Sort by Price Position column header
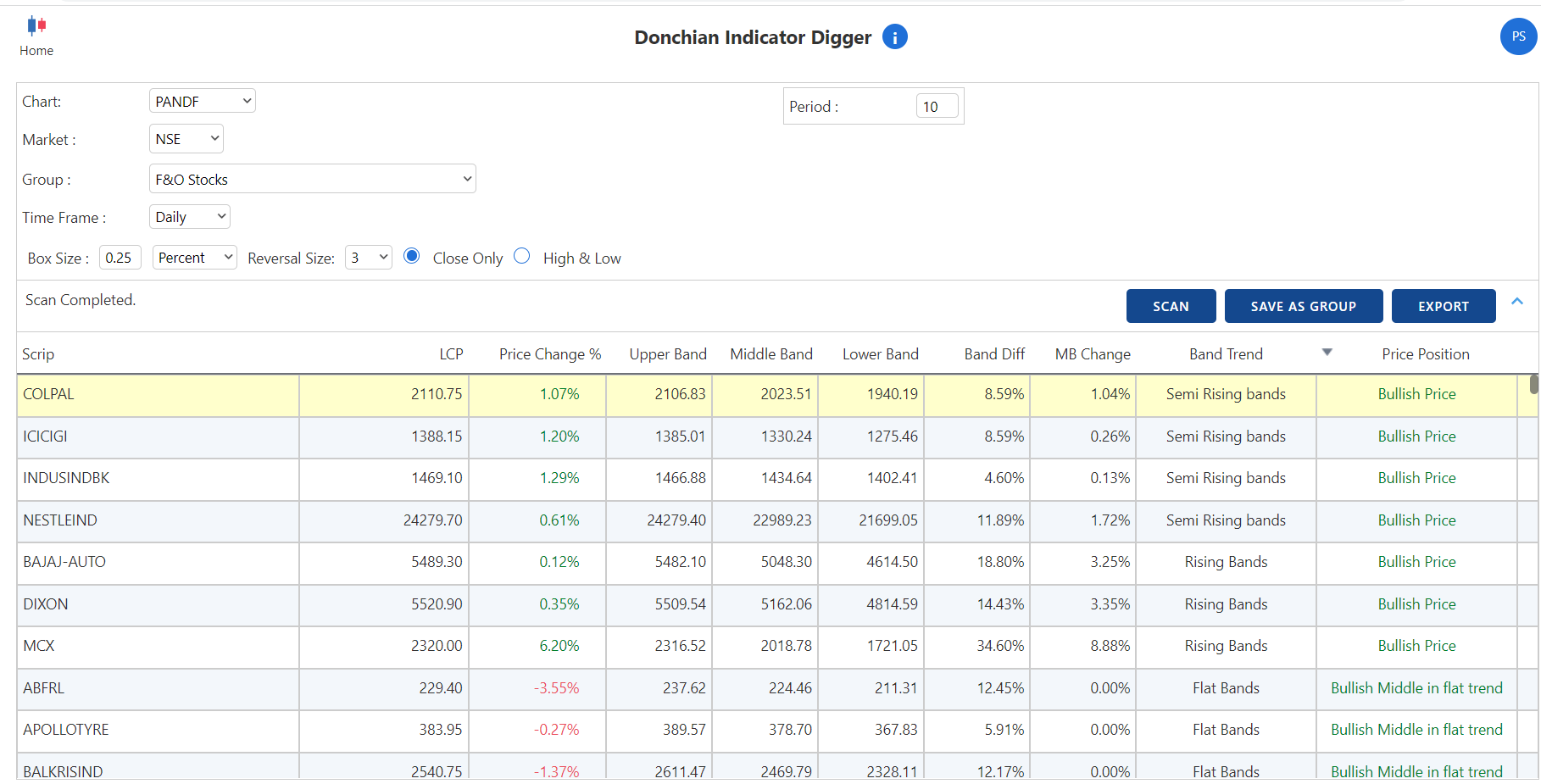 1426,354
